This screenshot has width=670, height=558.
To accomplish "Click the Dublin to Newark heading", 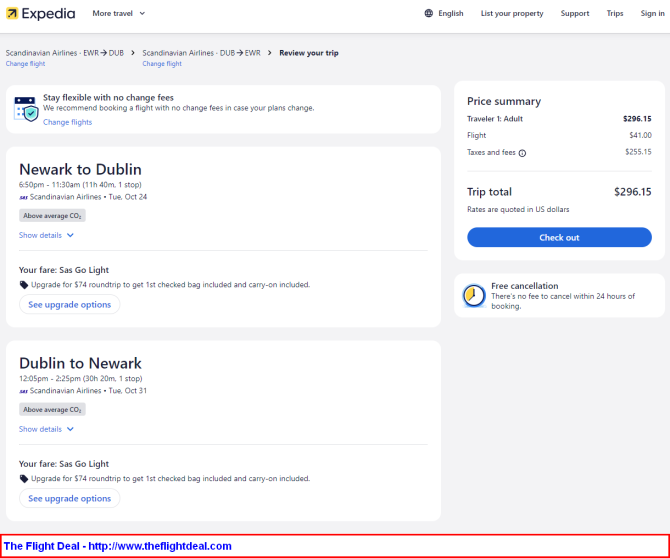I will pyautogui.click(x=80, y=363).
